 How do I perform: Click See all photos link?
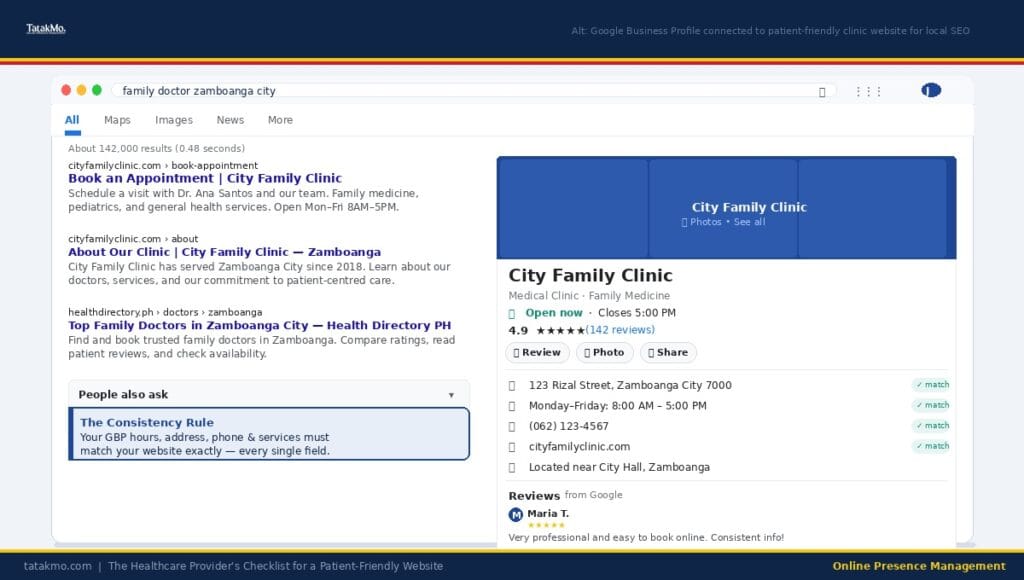[749, 222]
